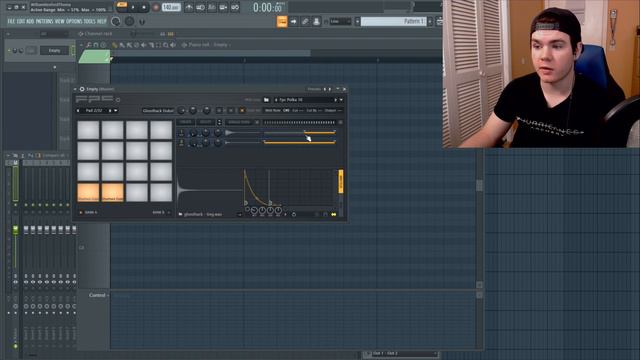The width and height of the screenshot is (640, 360).
Task: Open the Pattern 1 selector
Action: [393, 21]
